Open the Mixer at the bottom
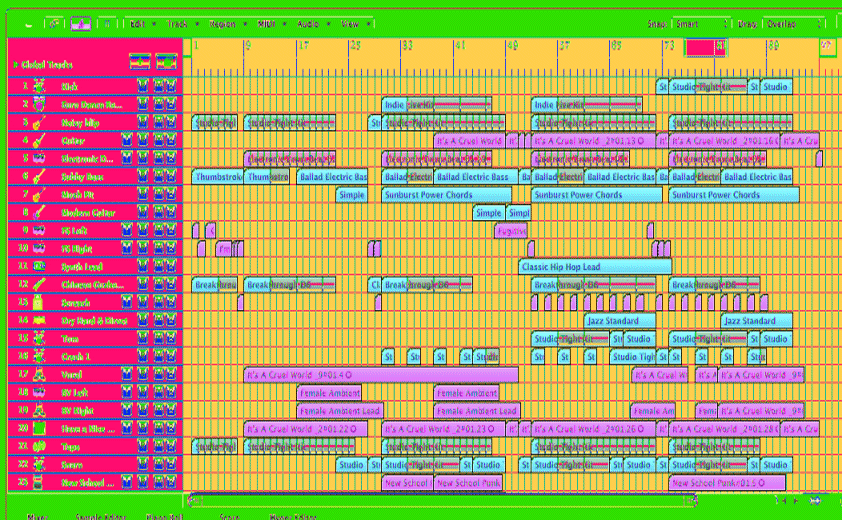Viewport: 842px width, 520px height. click(x=37, y=516)
